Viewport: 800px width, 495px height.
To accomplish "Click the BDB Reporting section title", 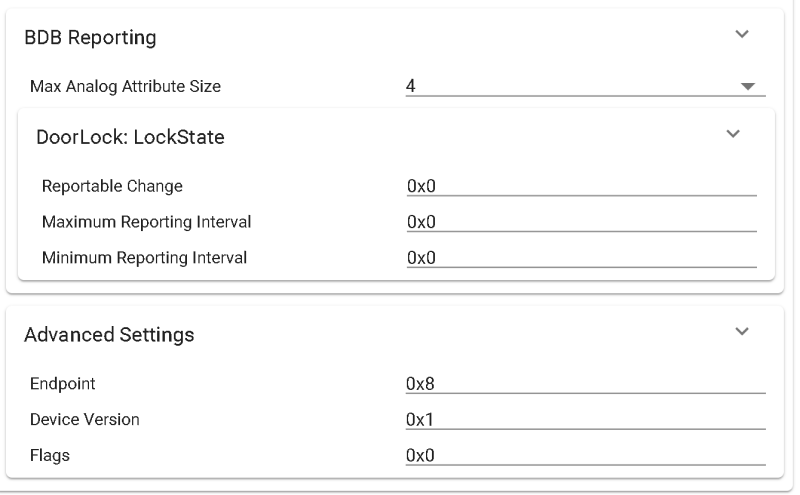I will [x=90, y=38].
